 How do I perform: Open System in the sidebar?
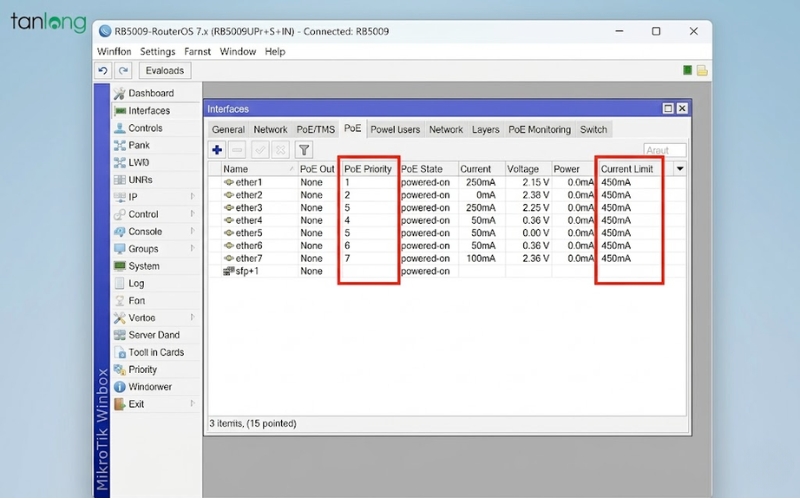pos(143,266)
